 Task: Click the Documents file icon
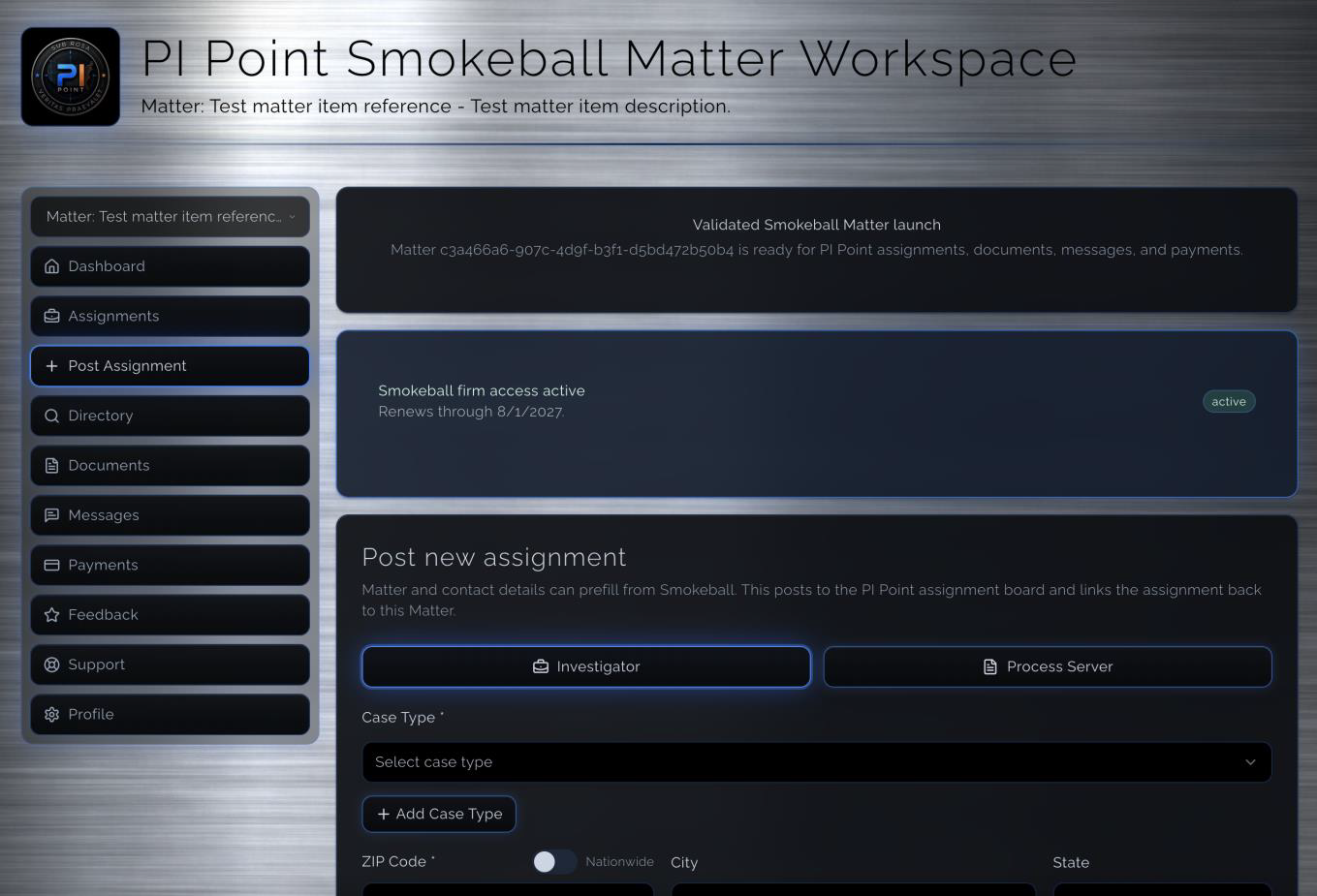click(x=52, y=466)
